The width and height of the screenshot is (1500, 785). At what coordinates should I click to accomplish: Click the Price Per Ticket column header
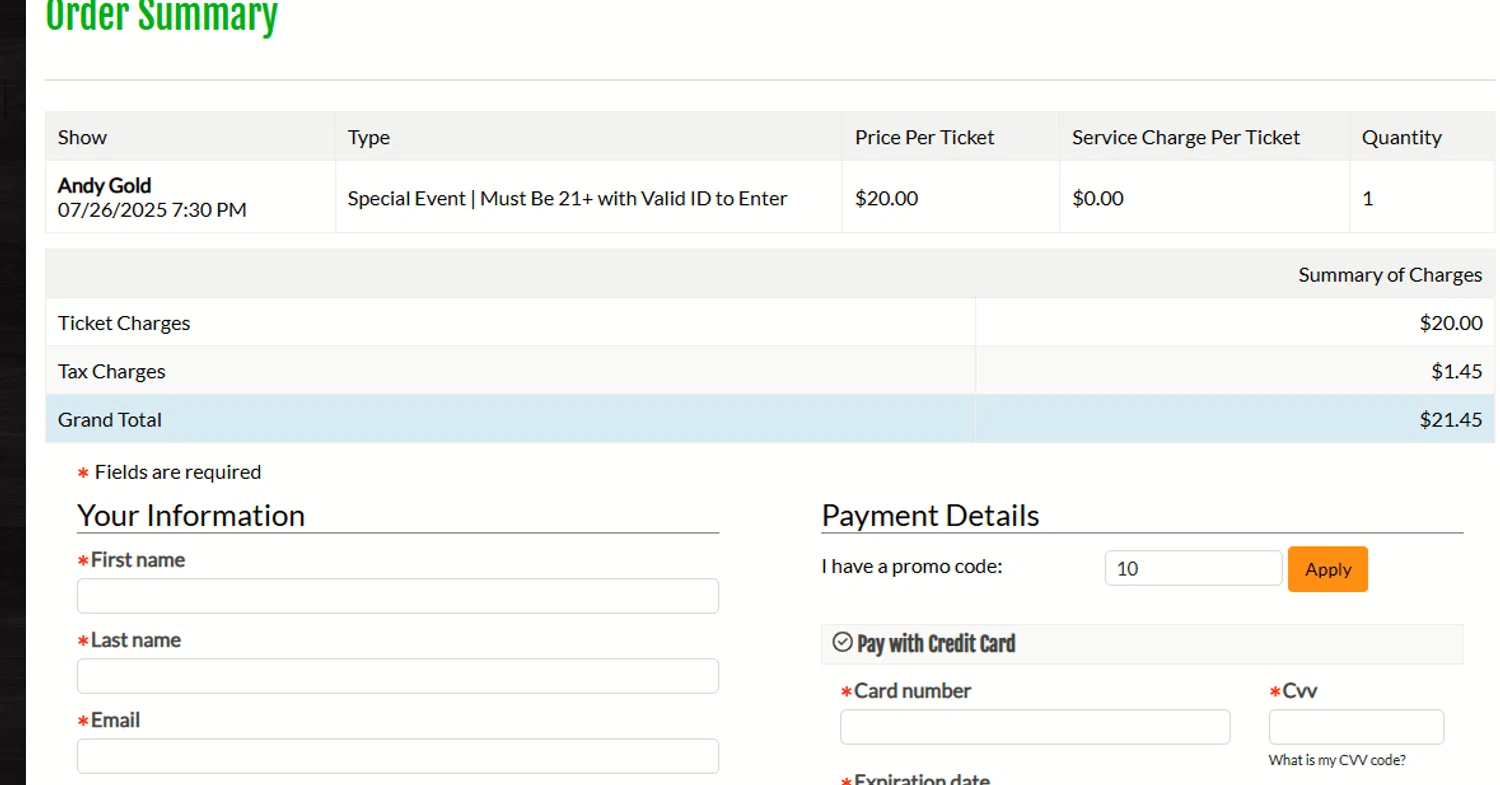coord(924,137)
